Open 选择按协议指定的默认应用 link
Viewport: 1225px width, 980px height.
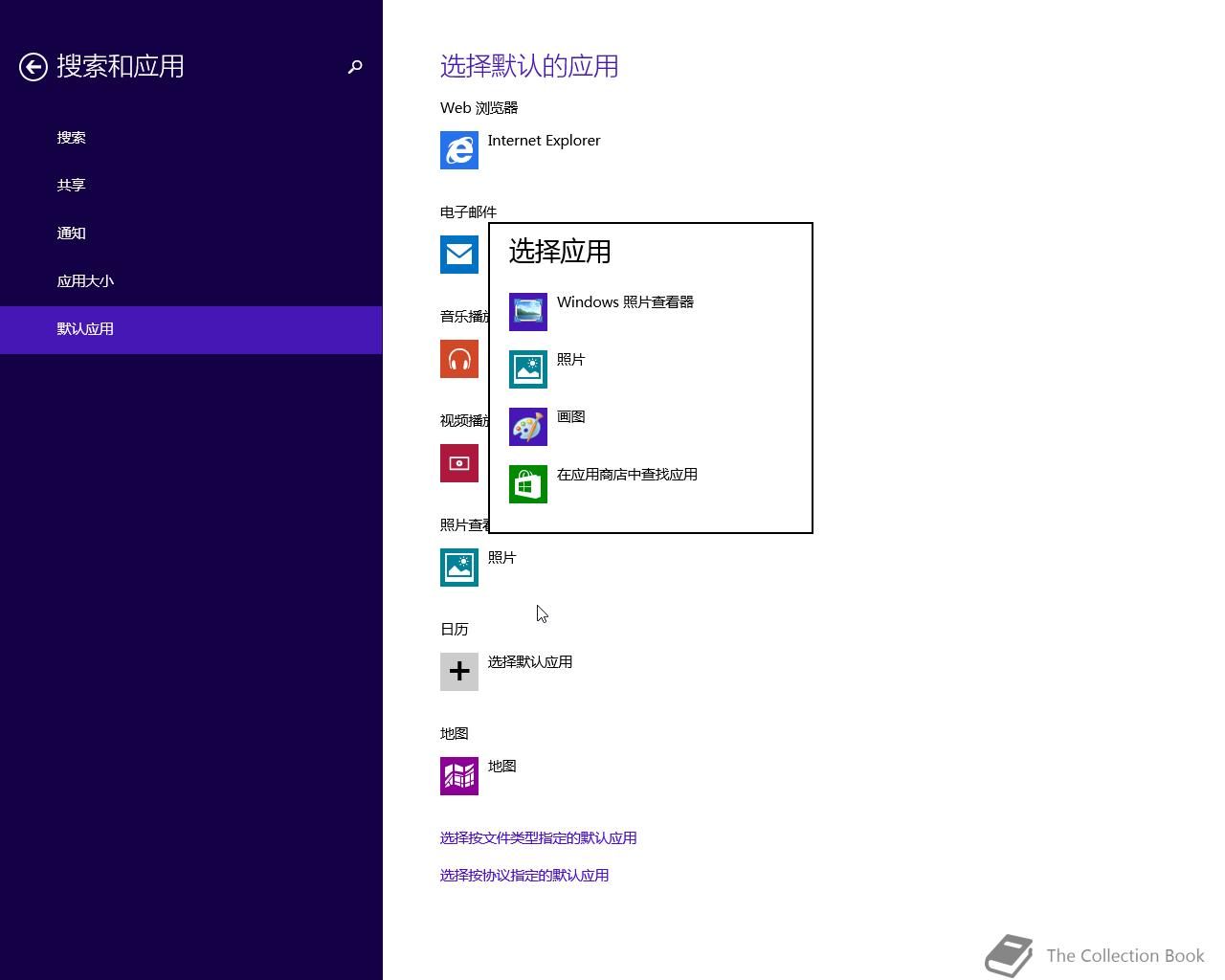524,876
